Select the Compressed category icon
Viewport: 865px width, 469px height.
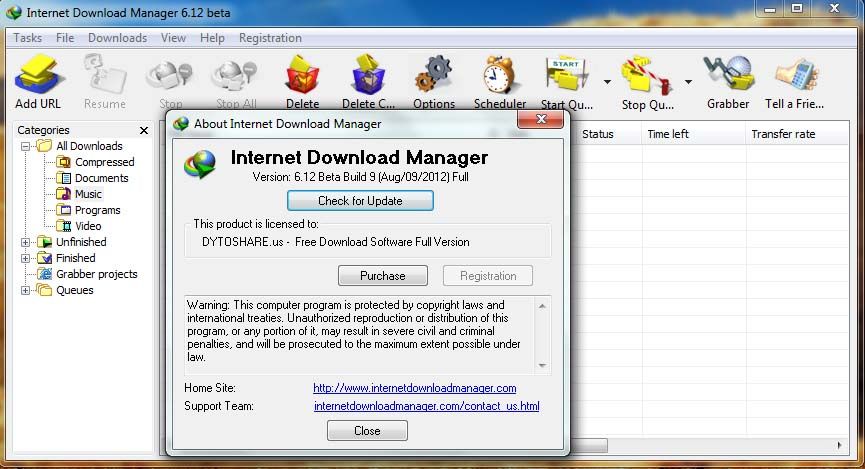pos(64,162)
